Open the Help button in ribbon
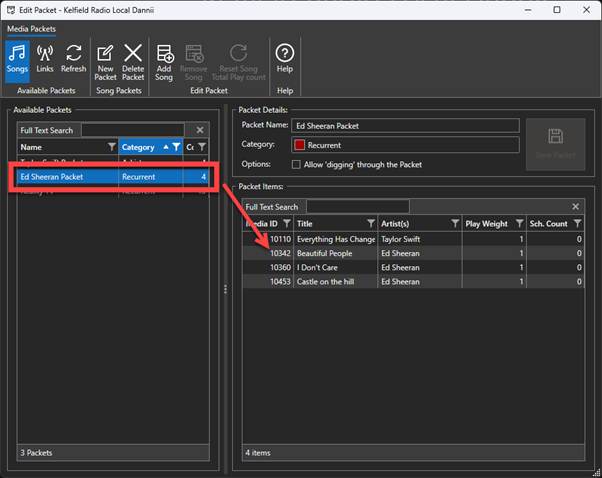Screen dimensions: 602x478 click(x=284, y=59)
